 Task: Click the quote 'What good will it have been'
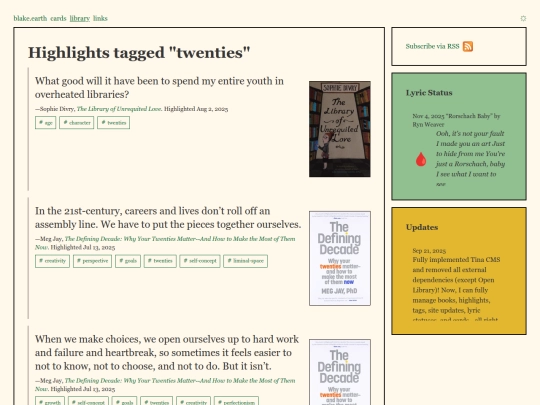coord(159,87)
